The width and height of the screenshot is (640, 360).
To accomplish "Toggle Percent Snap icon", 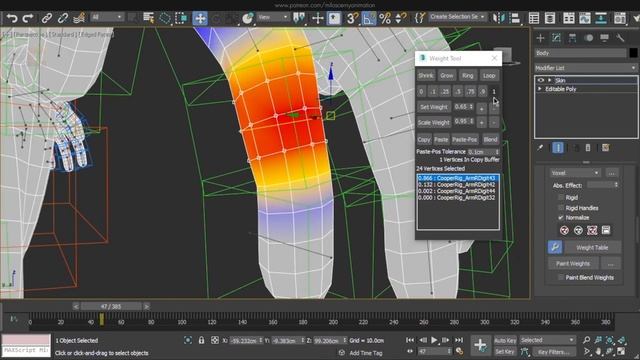I will [x=385, y=18].
